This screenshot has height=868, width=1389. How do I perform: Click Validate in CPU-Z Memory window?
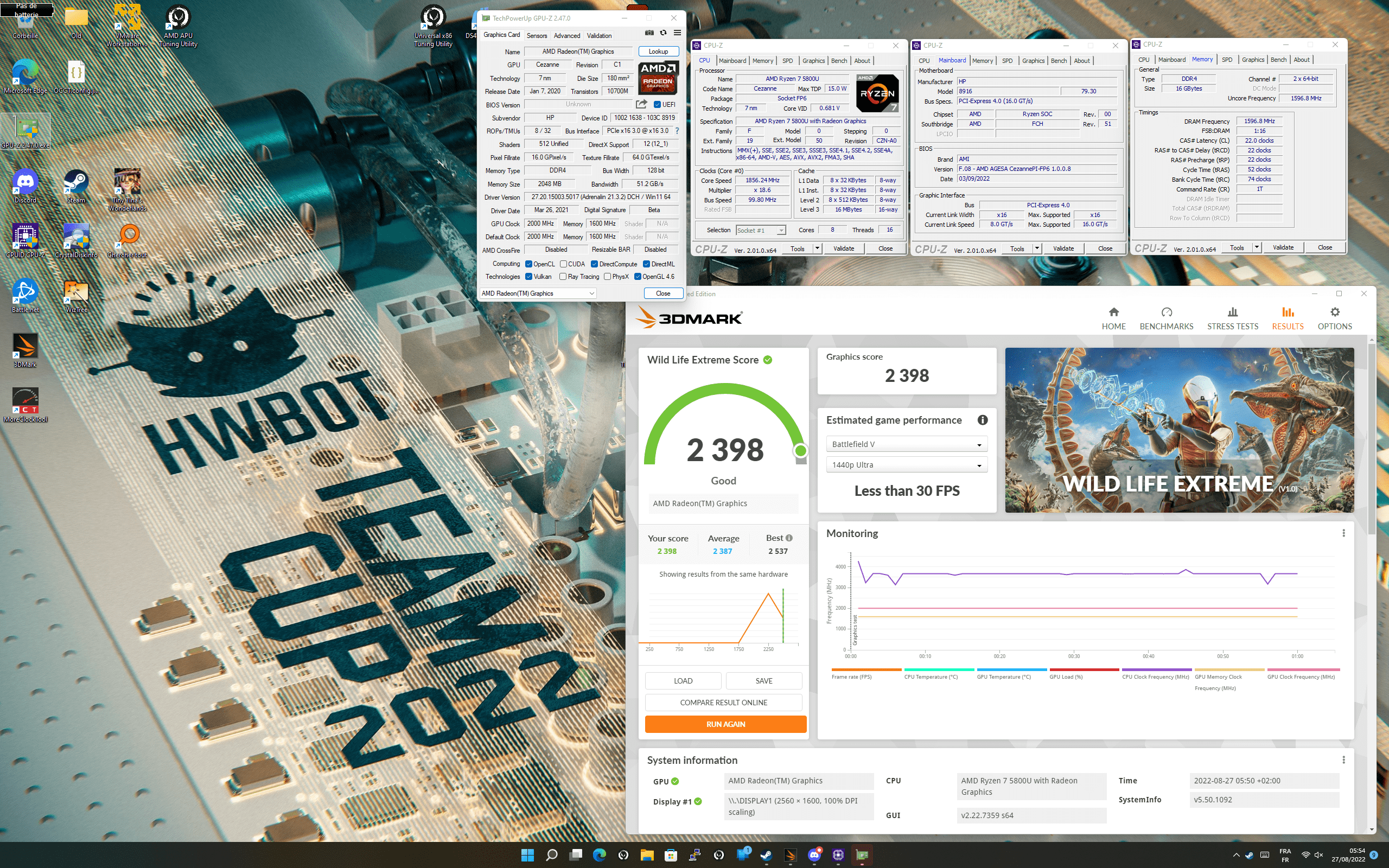tap(1283, 247)
